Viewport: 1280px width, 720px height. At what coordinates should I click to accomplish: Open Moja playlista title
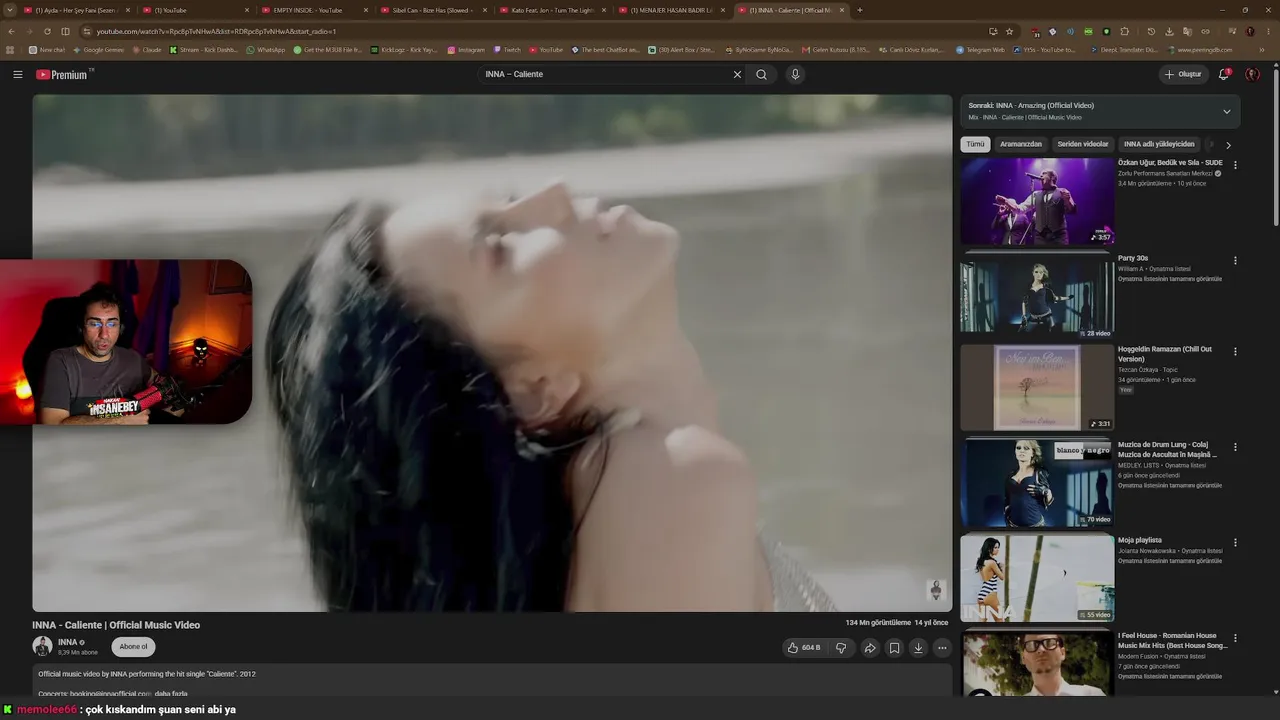(1140, 540)
